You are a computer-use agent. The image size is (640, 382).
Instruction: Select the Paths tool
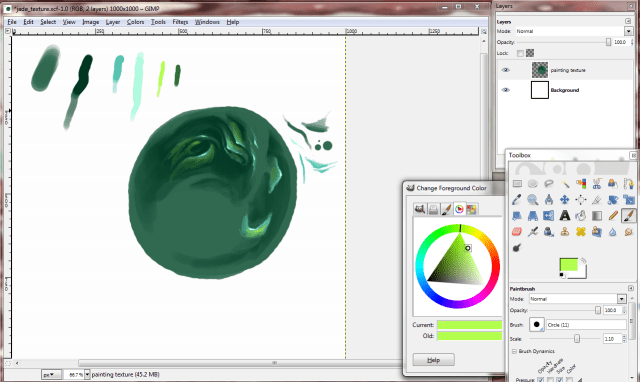click(629, 184)
